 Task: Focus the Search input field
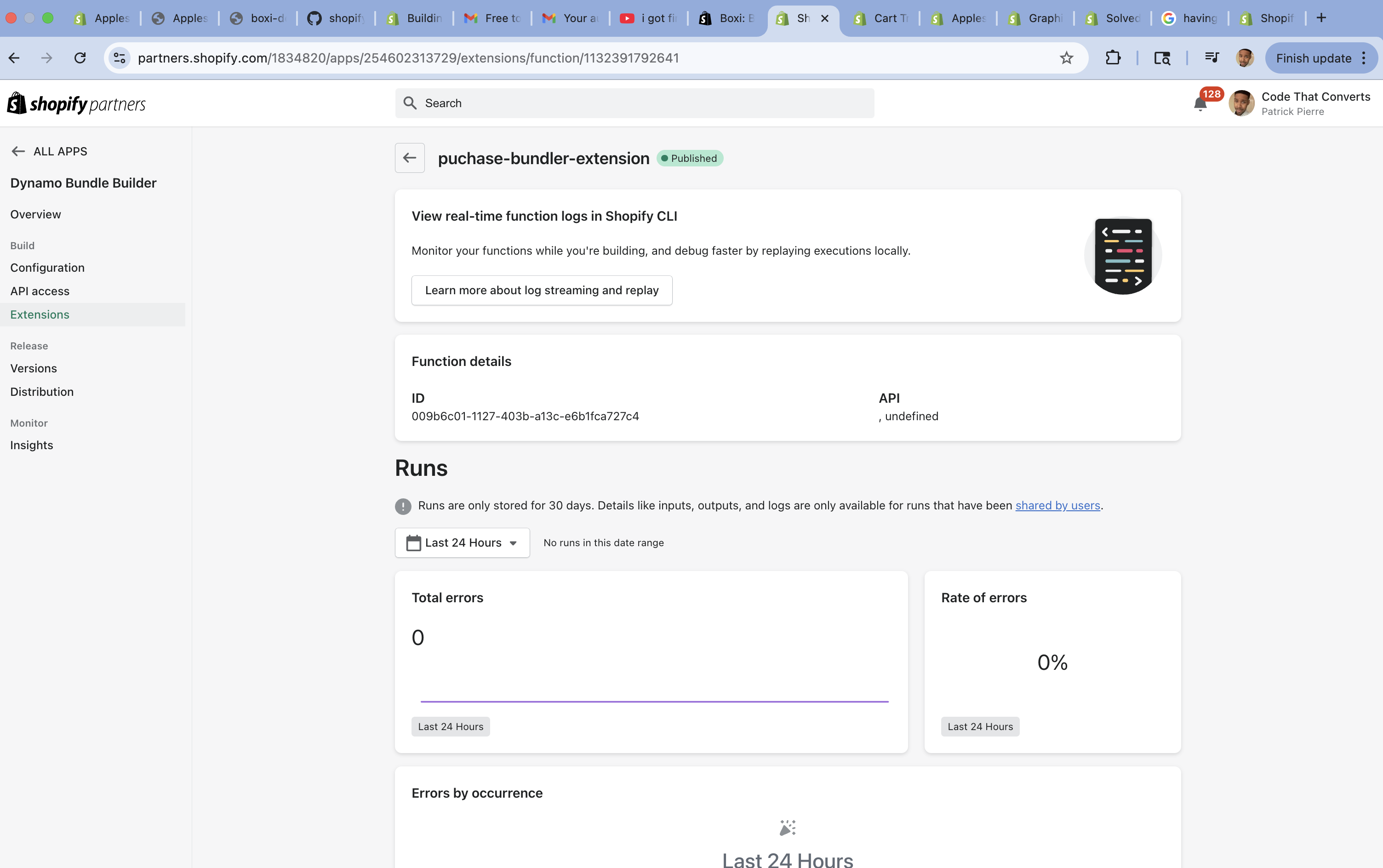click(x=634, y=103)
